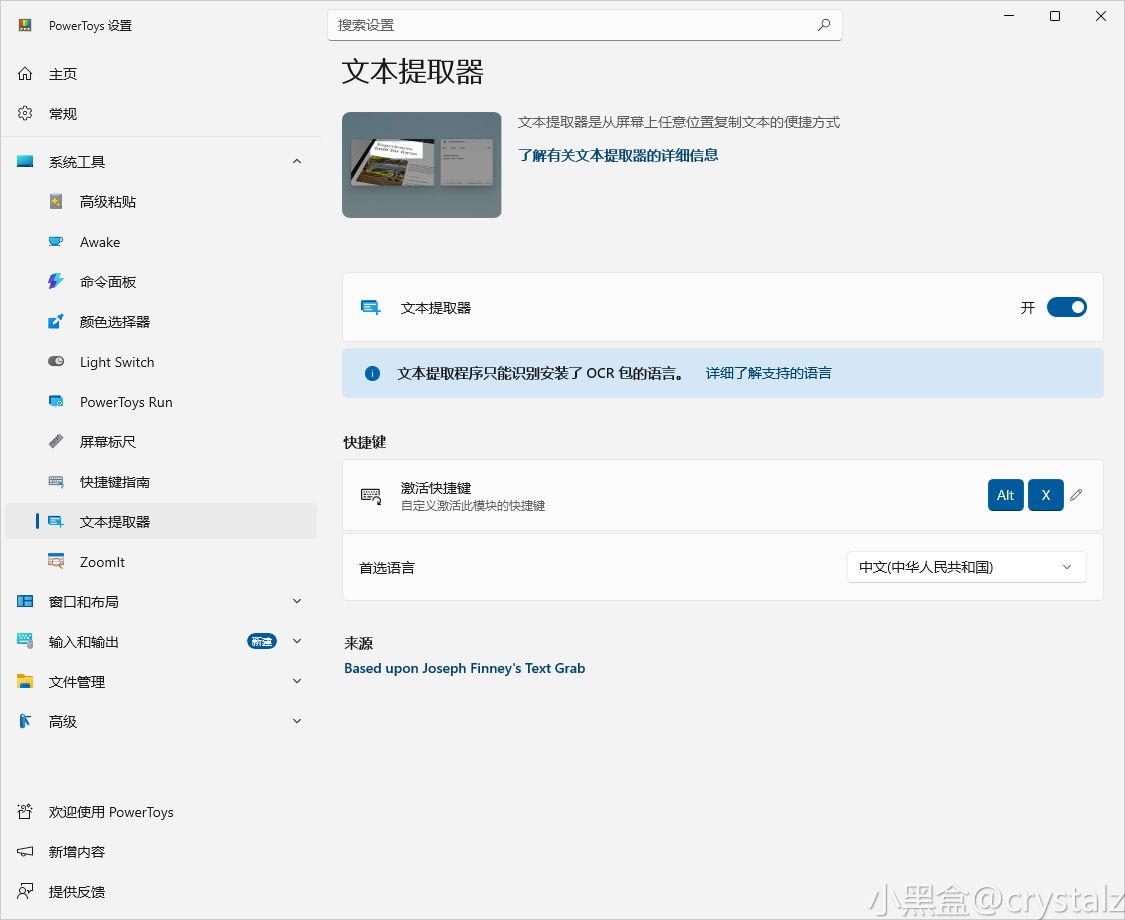The width and height of the screenshot is (1125, 920).
Task: Click the 开 toggle state label
Action: click(x=1027, y=308)
